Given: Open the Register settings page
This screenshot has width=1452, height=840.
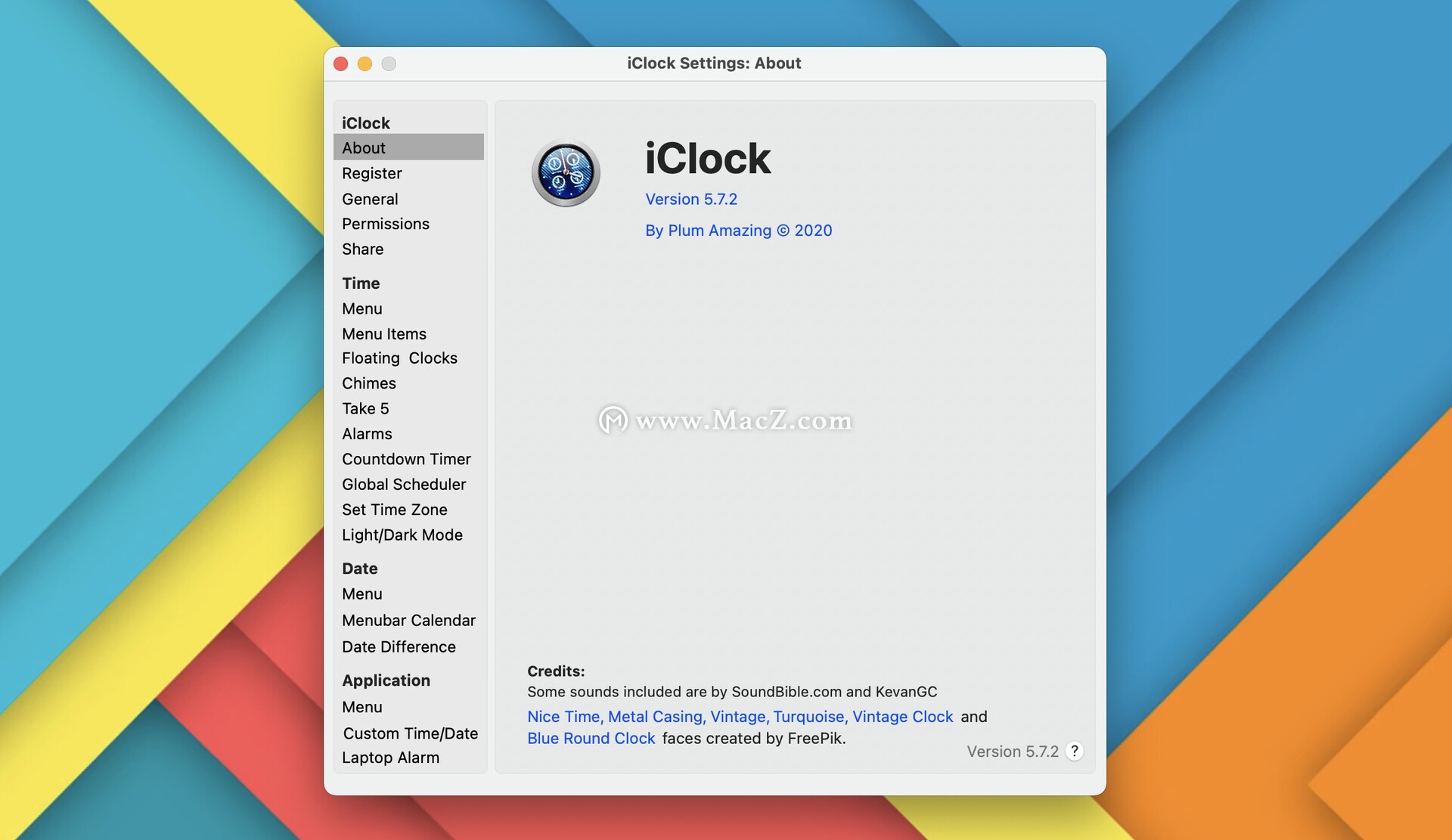Looking at the screenshot, I should tap(371, 173).
